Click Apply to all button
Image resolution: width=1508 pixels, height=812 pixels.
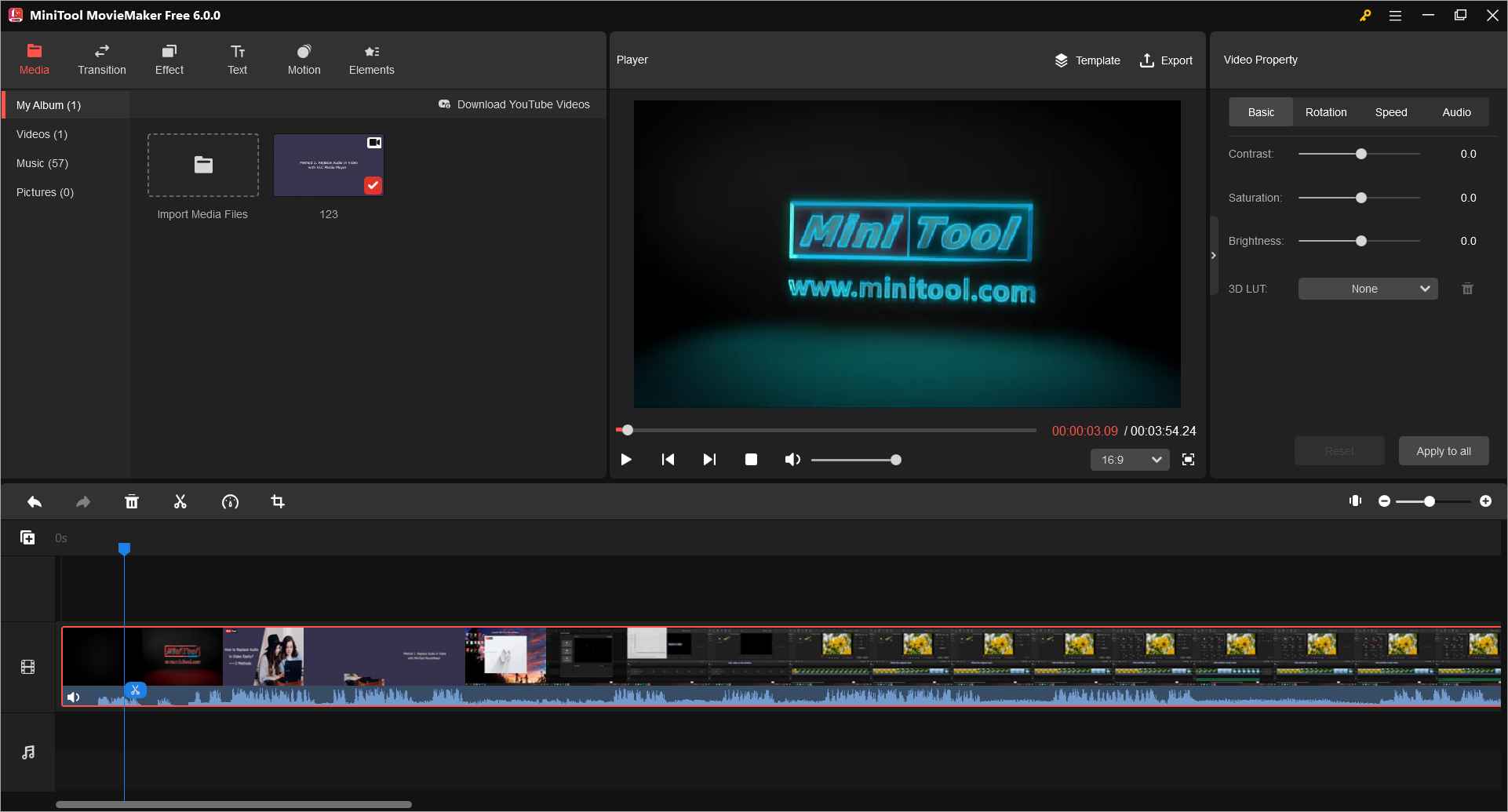(x=1444, y=451)
